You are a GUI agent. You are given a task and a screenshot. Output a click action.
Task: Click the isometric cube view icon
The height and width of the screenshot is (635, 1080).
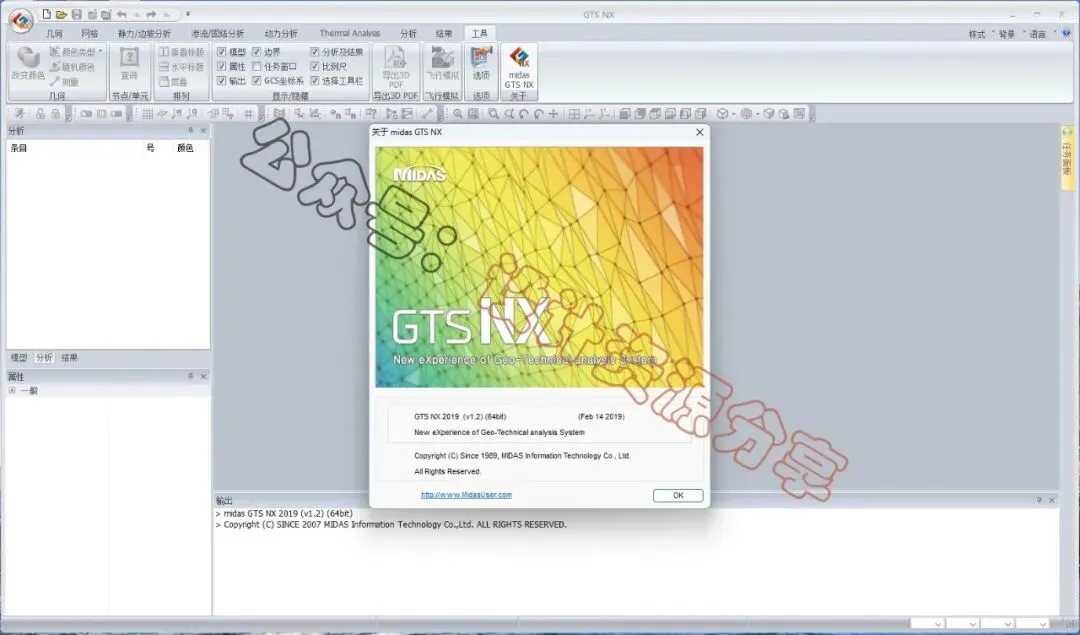pyautogui.click(x=722, y=114)
